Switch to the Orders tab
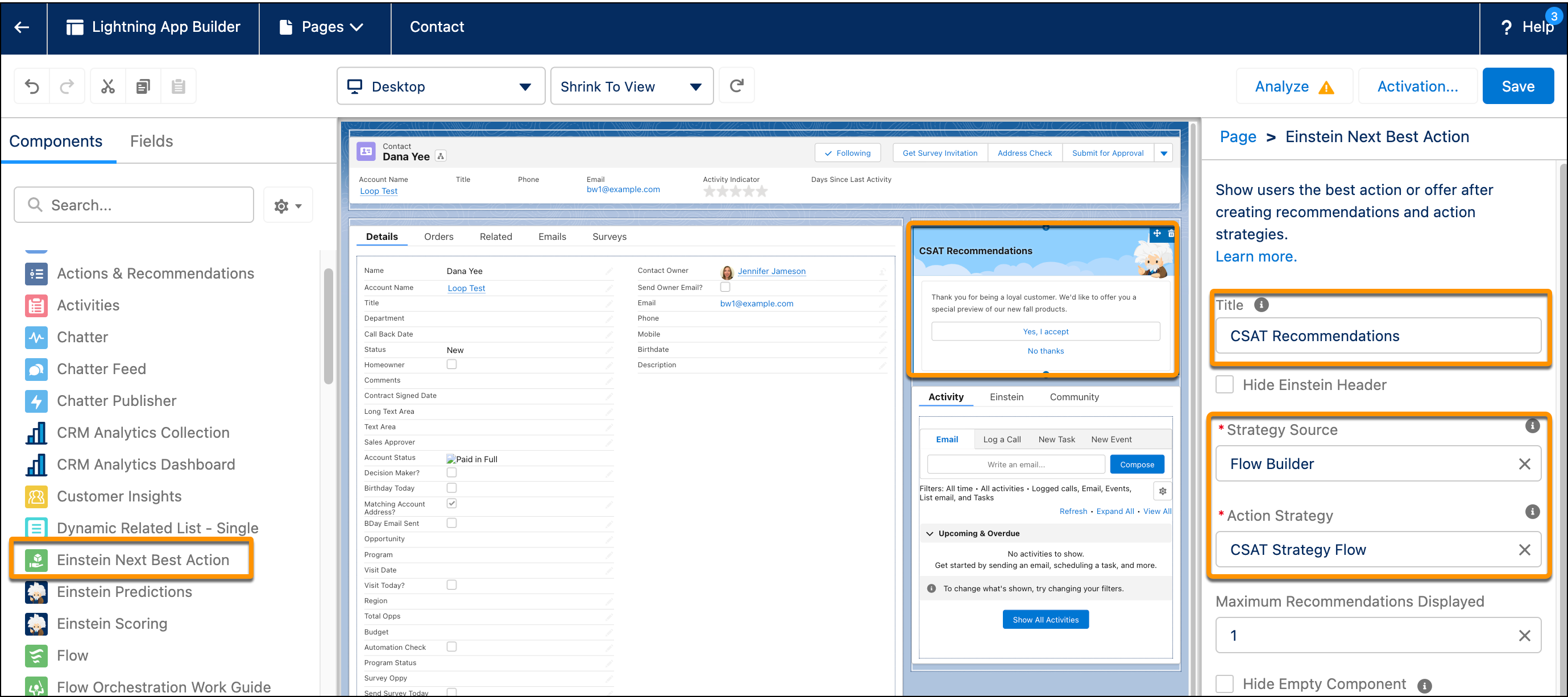This screenshot has width=1568, height=697. 438,237
